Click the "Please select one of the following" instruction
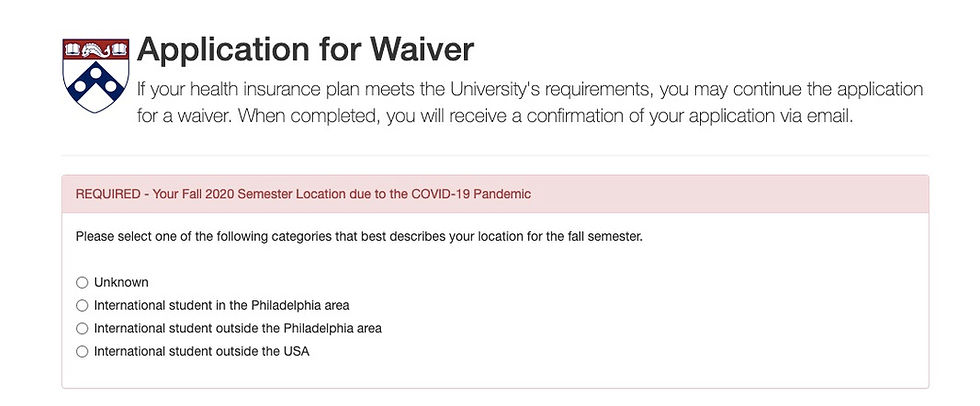Viewport: 980px width, 406px height. coord(359,237)
